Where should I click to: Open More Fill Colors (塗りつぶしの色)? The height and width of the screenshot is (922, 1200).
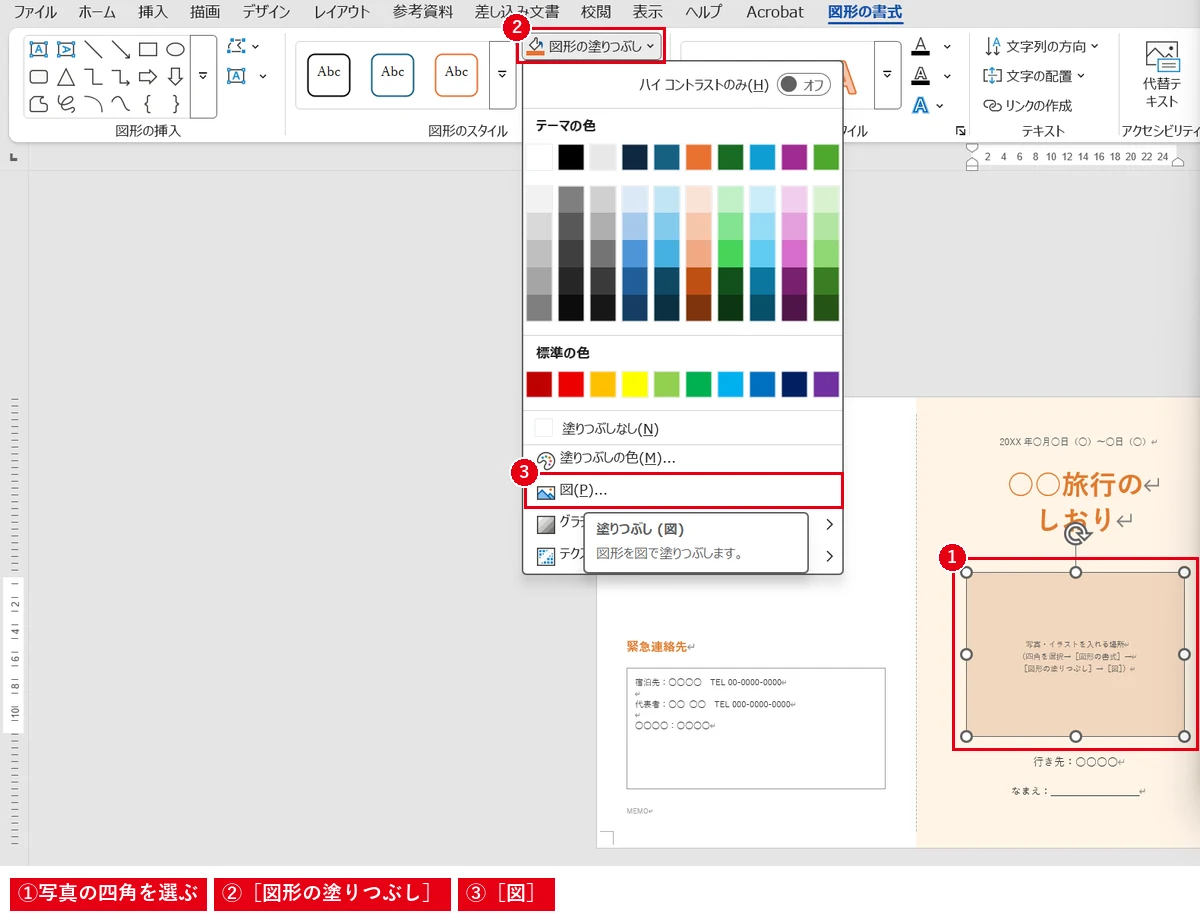[x=683, y=458]
